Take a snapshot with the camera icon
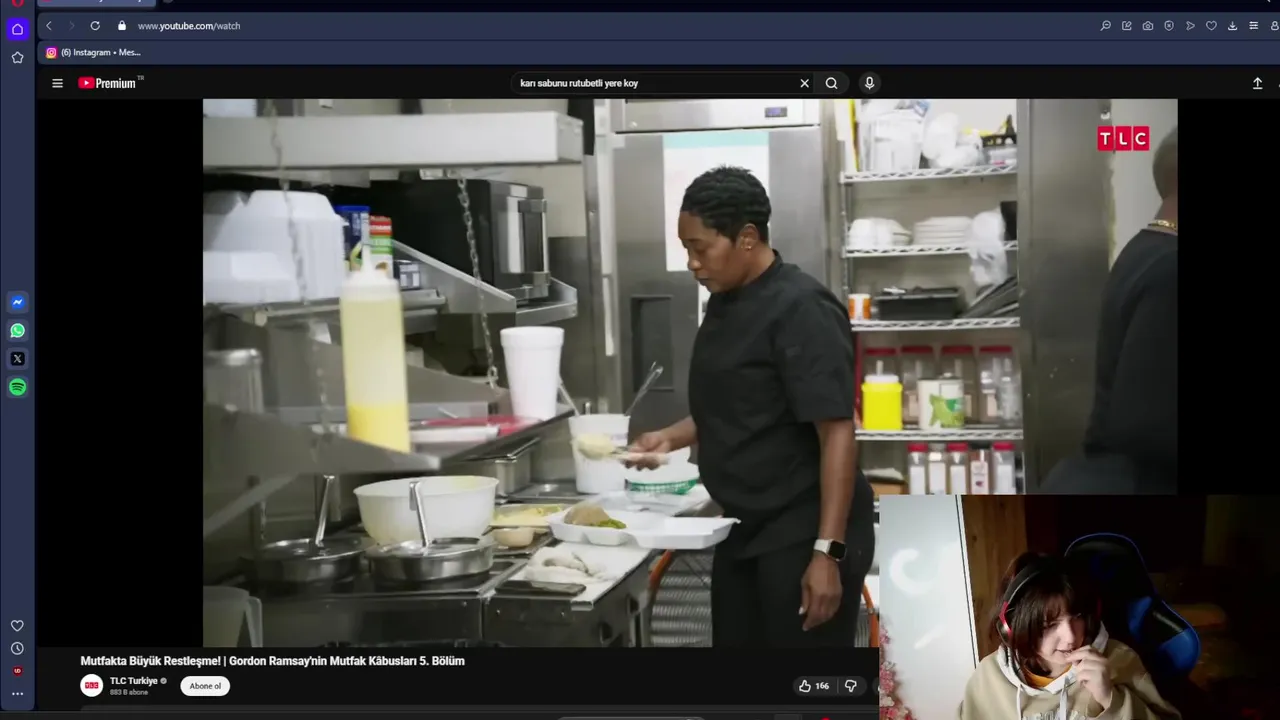The height and width of the screenshot is (720, 1280). [x=1148, y=26]
